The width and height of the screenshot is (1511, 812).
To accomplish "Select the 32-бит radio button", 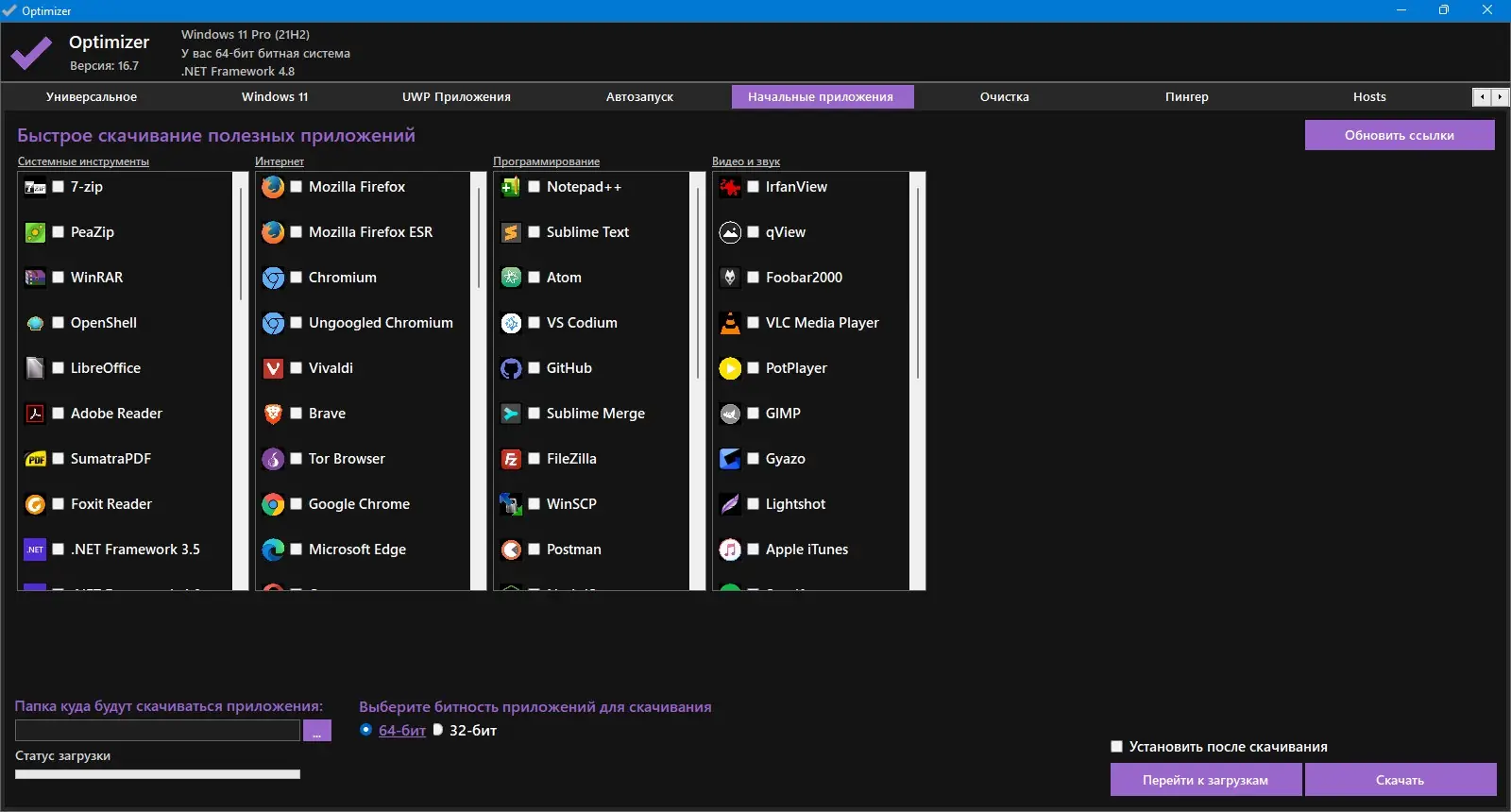I will (x=437, y=730).
